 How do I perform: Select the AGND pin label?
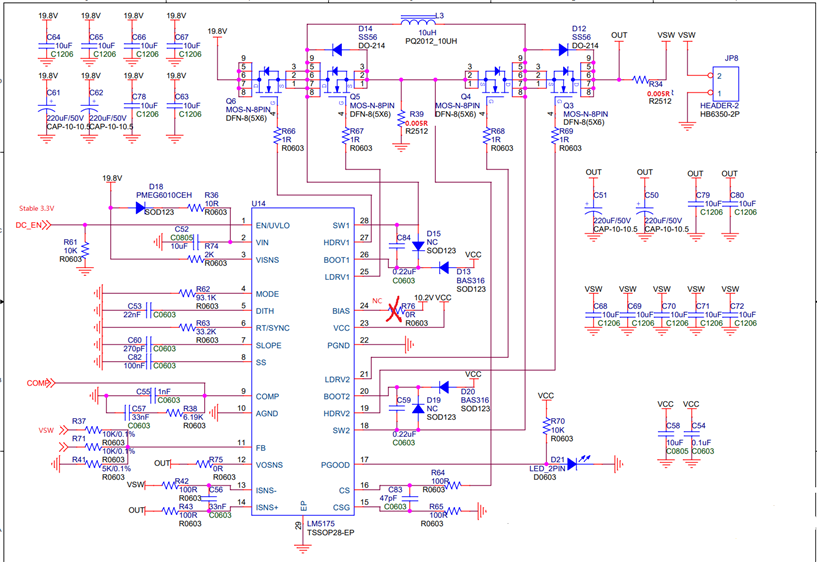tap(267, 414)
